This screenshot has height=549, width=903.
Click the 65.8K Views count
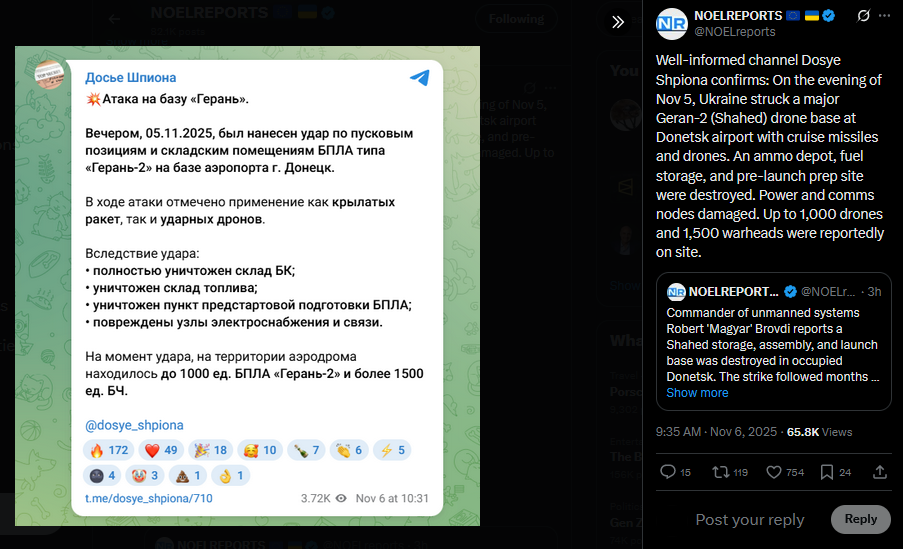pos(819,432)
